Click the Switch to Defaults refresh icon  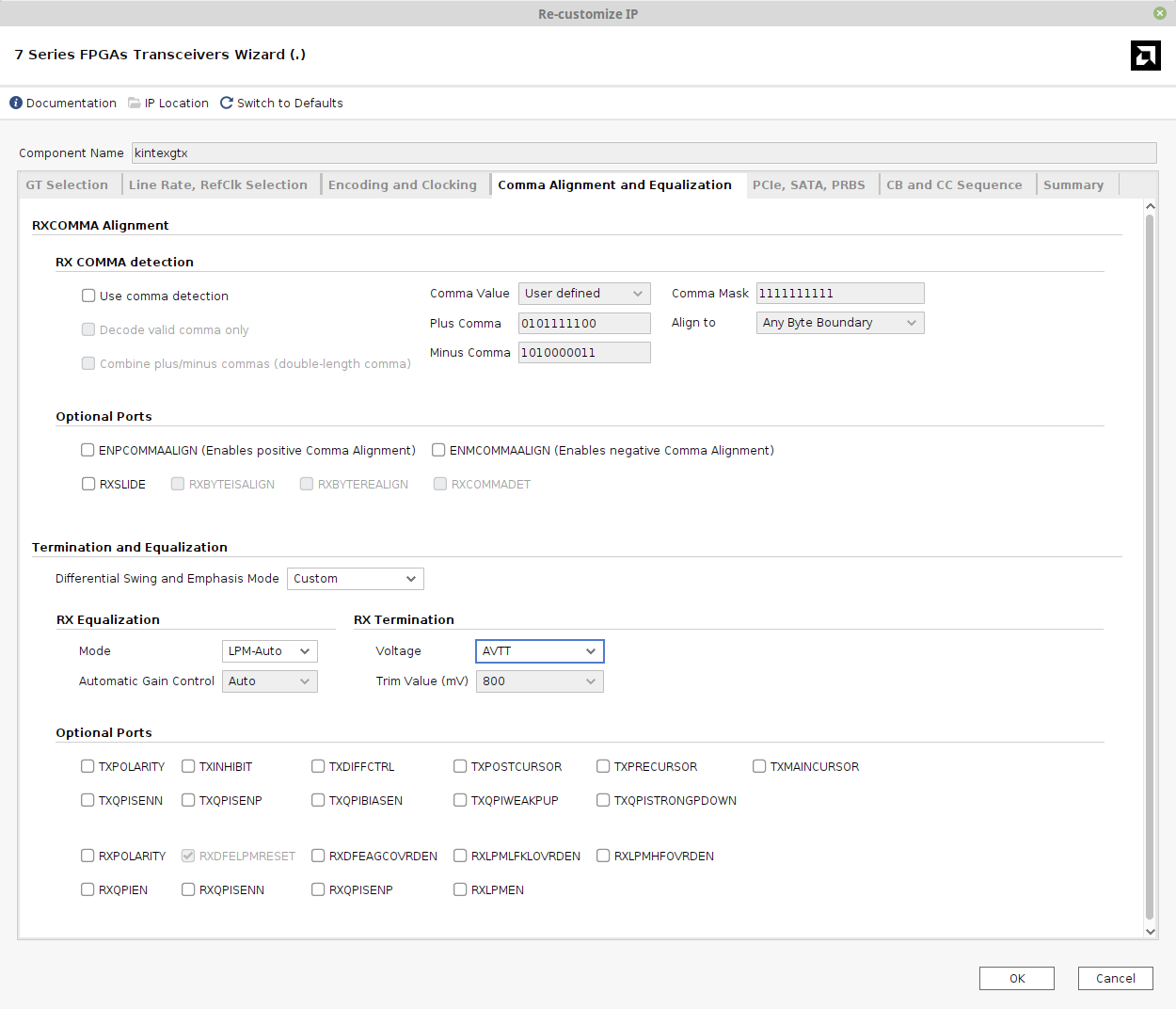tap(226, 103)
